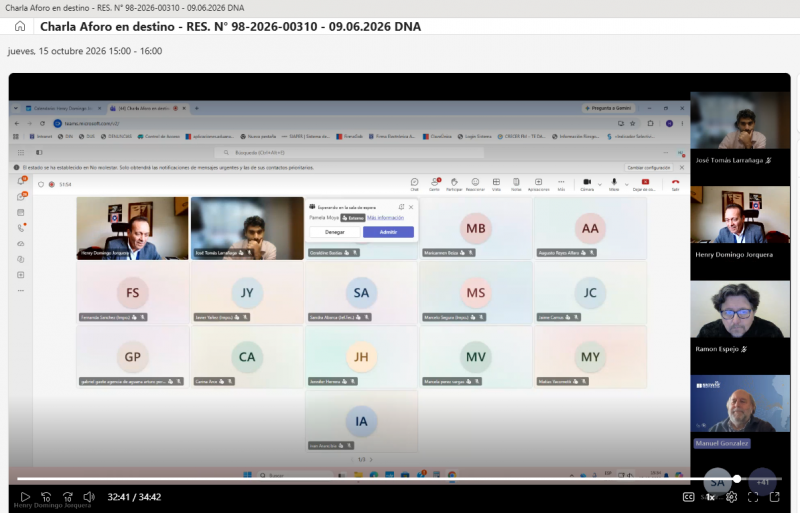Click the Chat icon in the Teams toolbar

point(414,184)
